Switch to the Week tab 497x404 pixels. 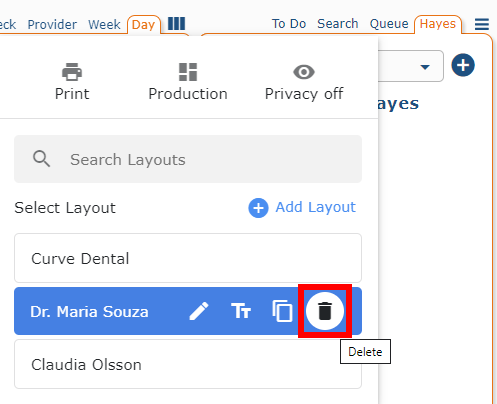[x=104, y=24]
